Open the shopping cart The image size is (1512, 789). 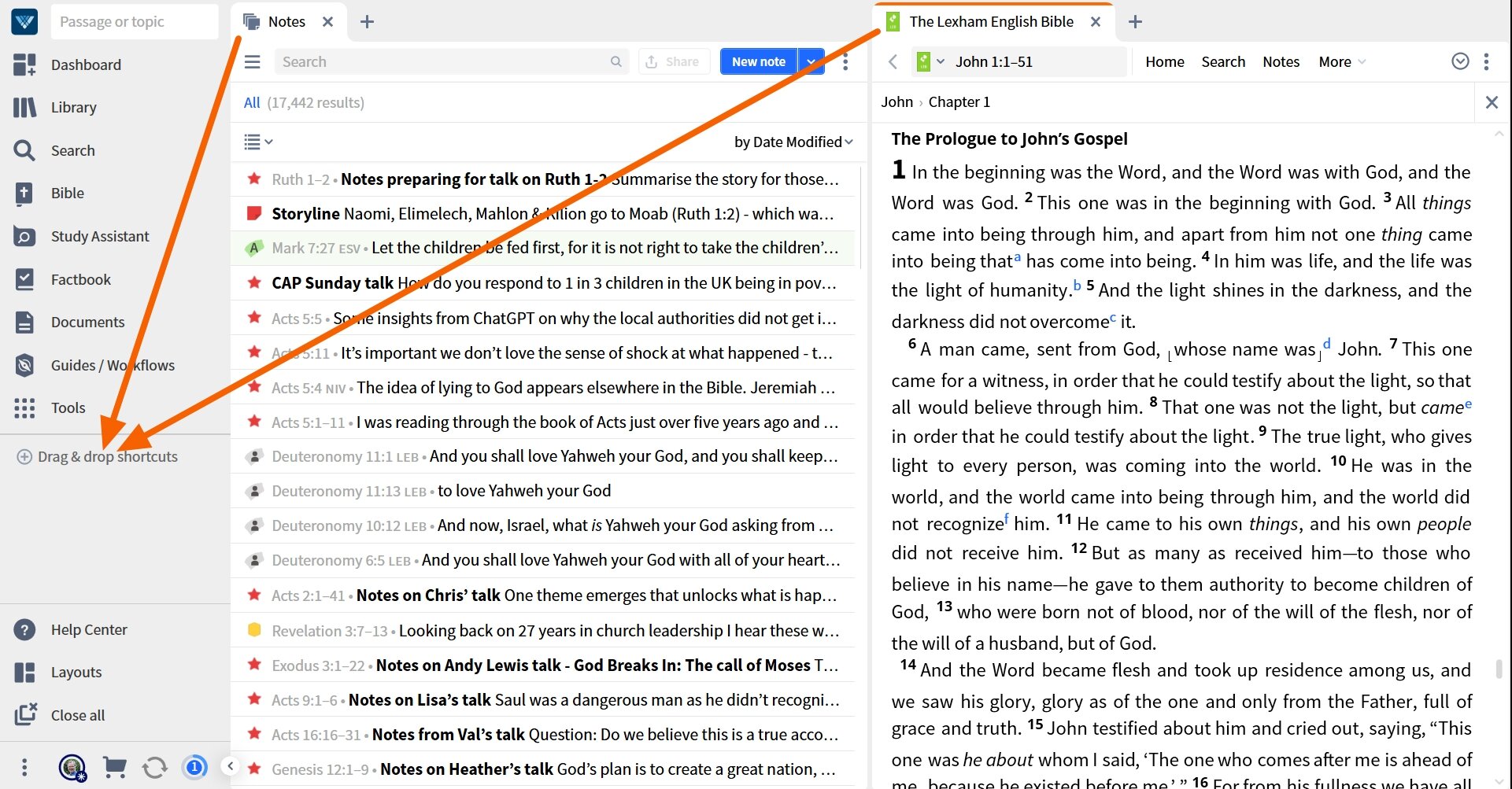[115, 767]
